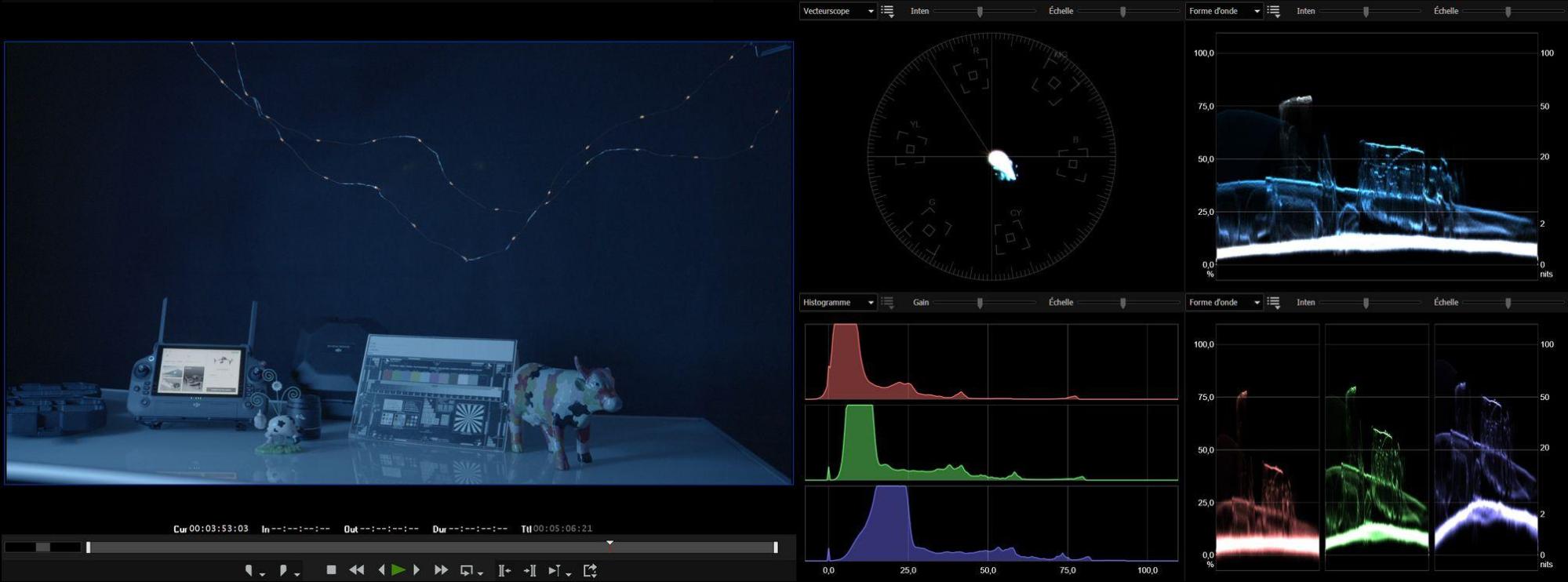Click the Set In point marker icon
The image size is (1568, 582).
click(x=249, y=570)
